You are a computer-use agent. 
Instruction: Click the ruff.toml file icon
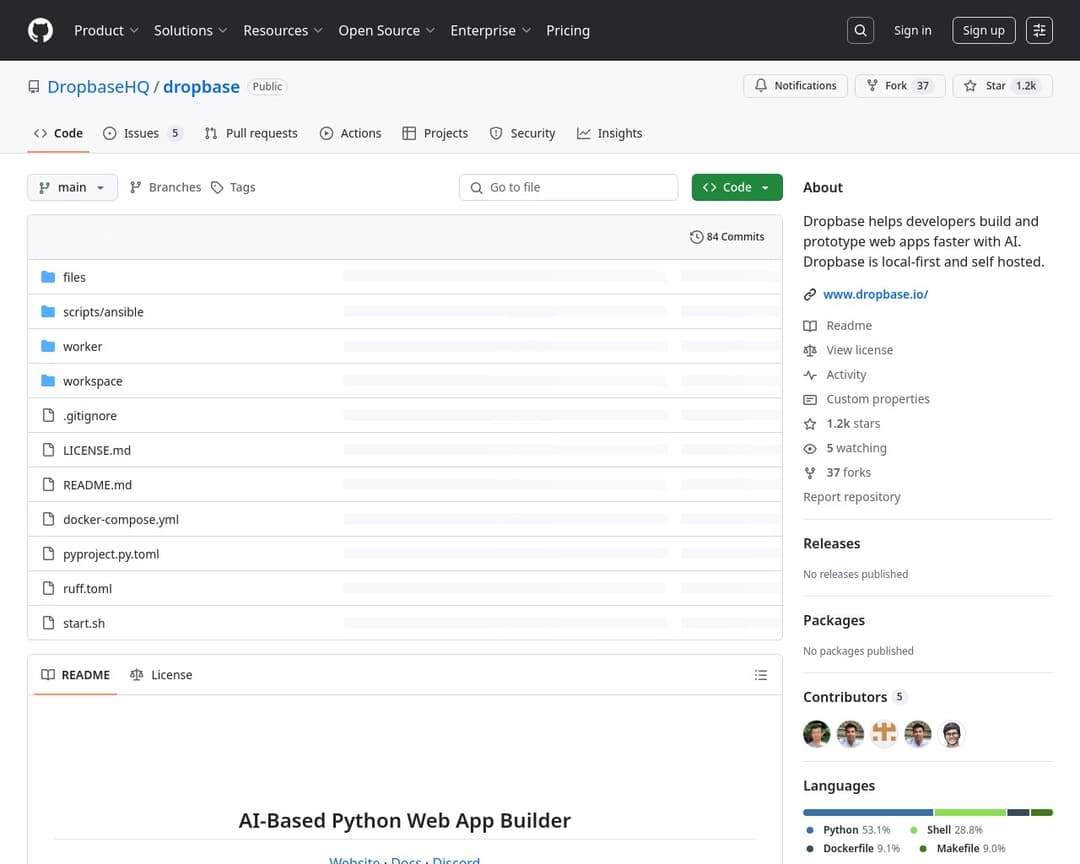click(x=48, y=588)
